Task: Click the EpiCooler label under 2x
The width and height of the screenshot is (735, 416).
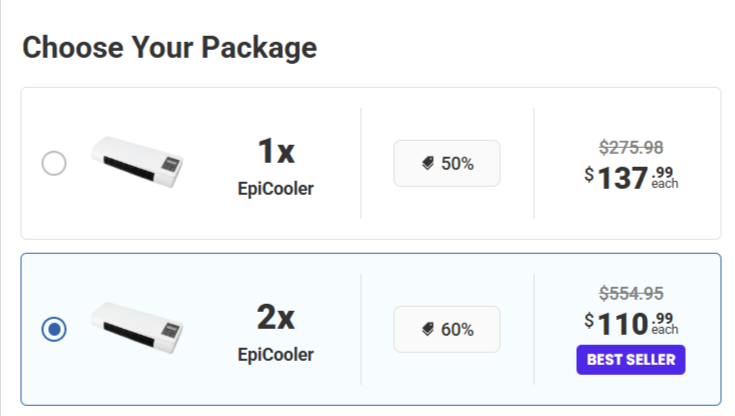Action: coord(276,355)
